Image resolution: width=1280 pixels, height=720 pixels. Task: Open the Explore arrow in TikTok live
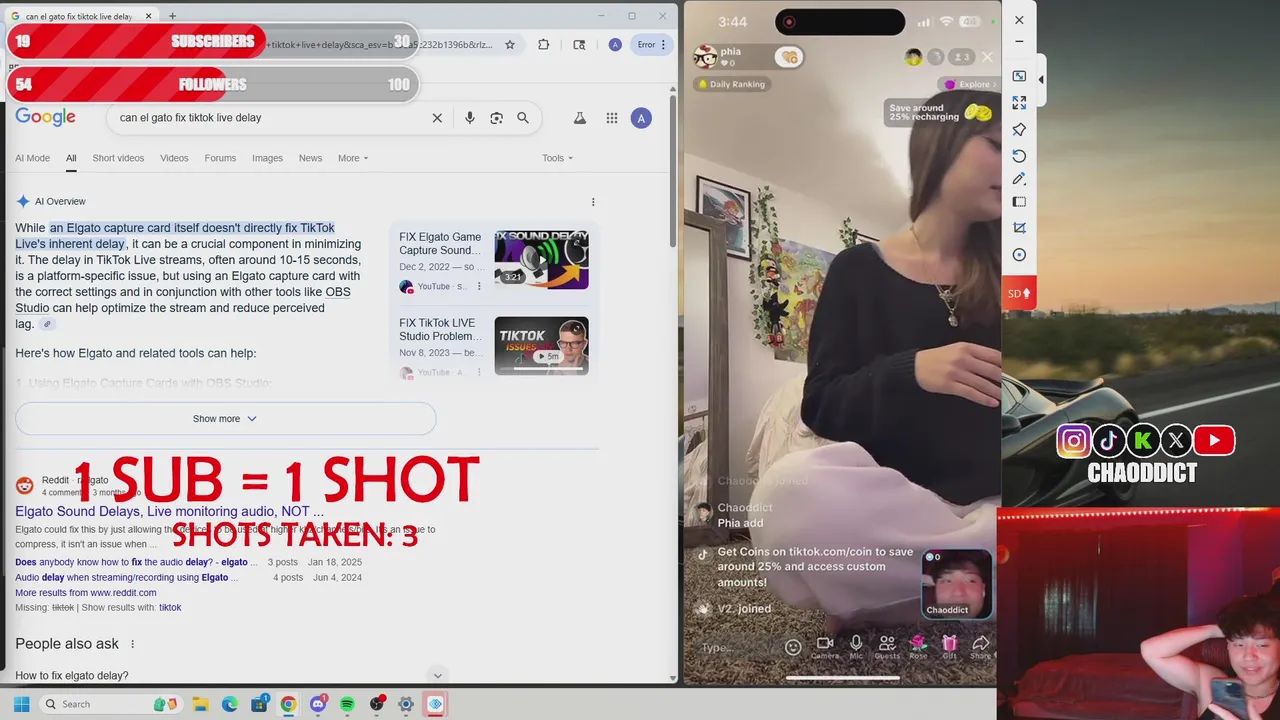(x=969, y=84)
